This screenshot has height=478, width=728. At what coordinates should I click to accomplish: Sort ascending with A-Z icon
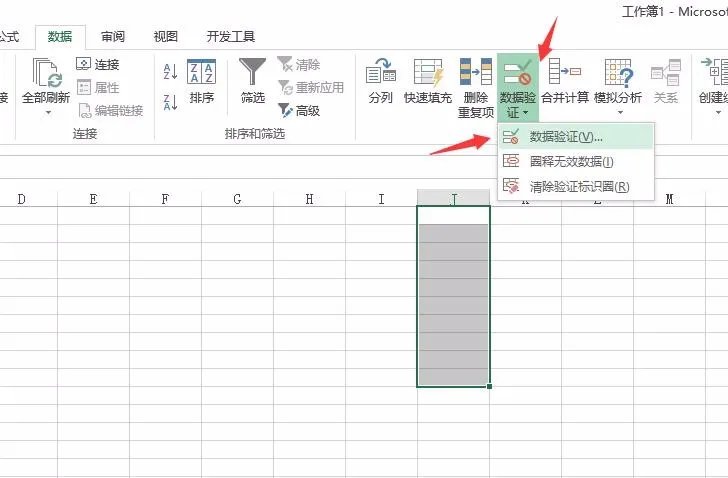coord(170,72)
